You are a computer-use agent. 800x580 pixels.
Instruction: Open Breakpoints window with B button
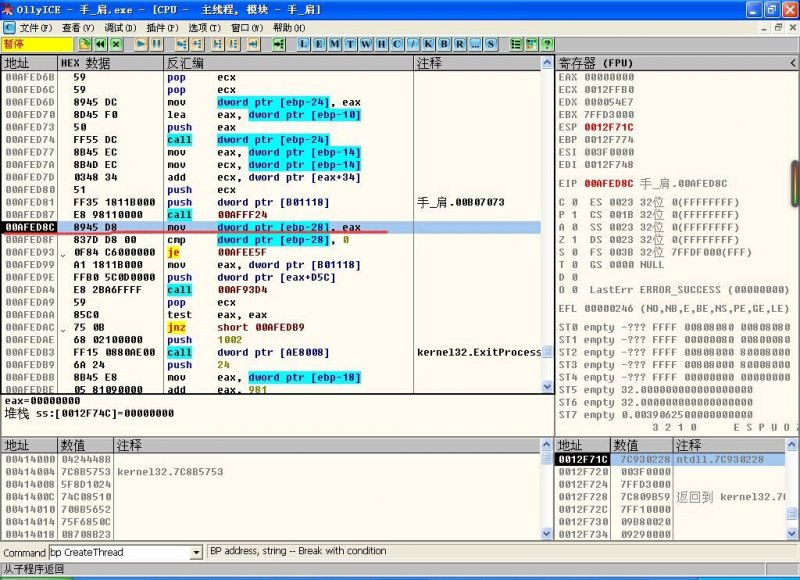click(x=444, y=45)
